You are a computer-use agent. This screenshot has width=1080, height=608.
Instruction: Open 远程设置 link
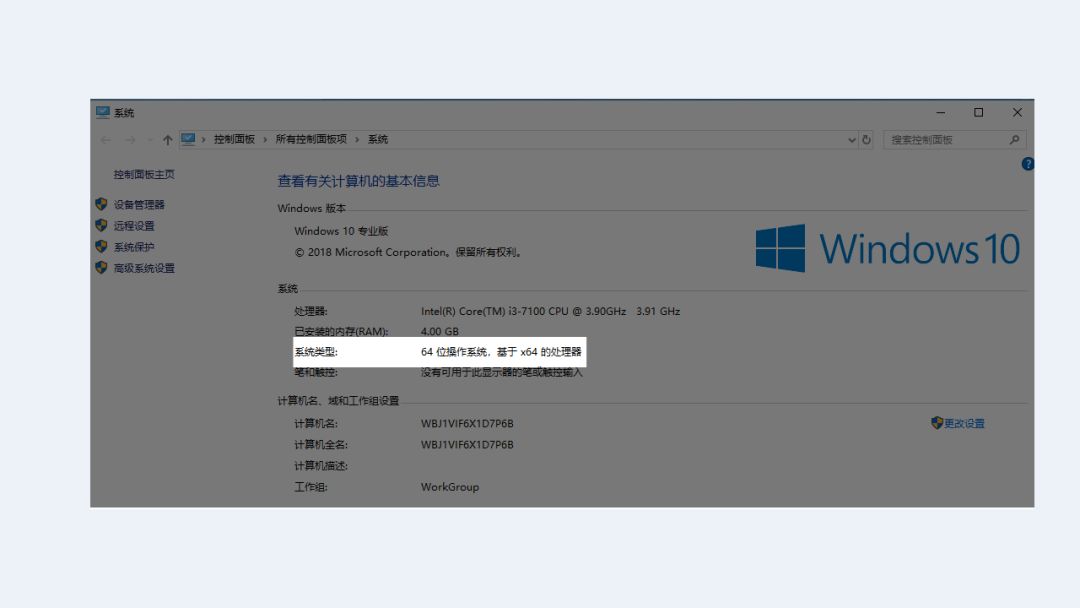134,226
